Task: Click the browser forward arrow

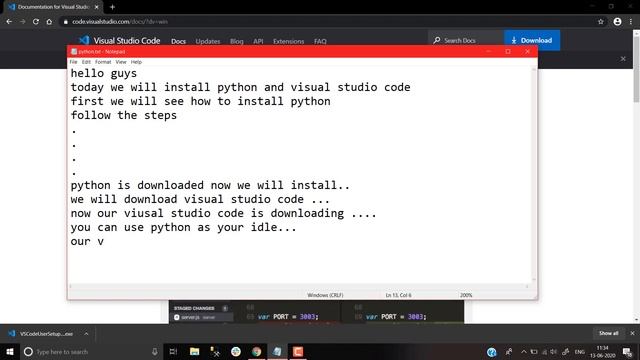Action: 22,22
